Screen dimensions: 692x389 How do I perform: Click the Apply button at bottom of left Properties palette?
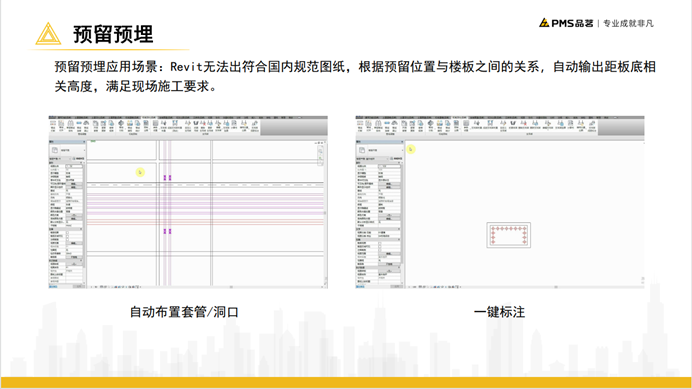click(x=78, y=287)
